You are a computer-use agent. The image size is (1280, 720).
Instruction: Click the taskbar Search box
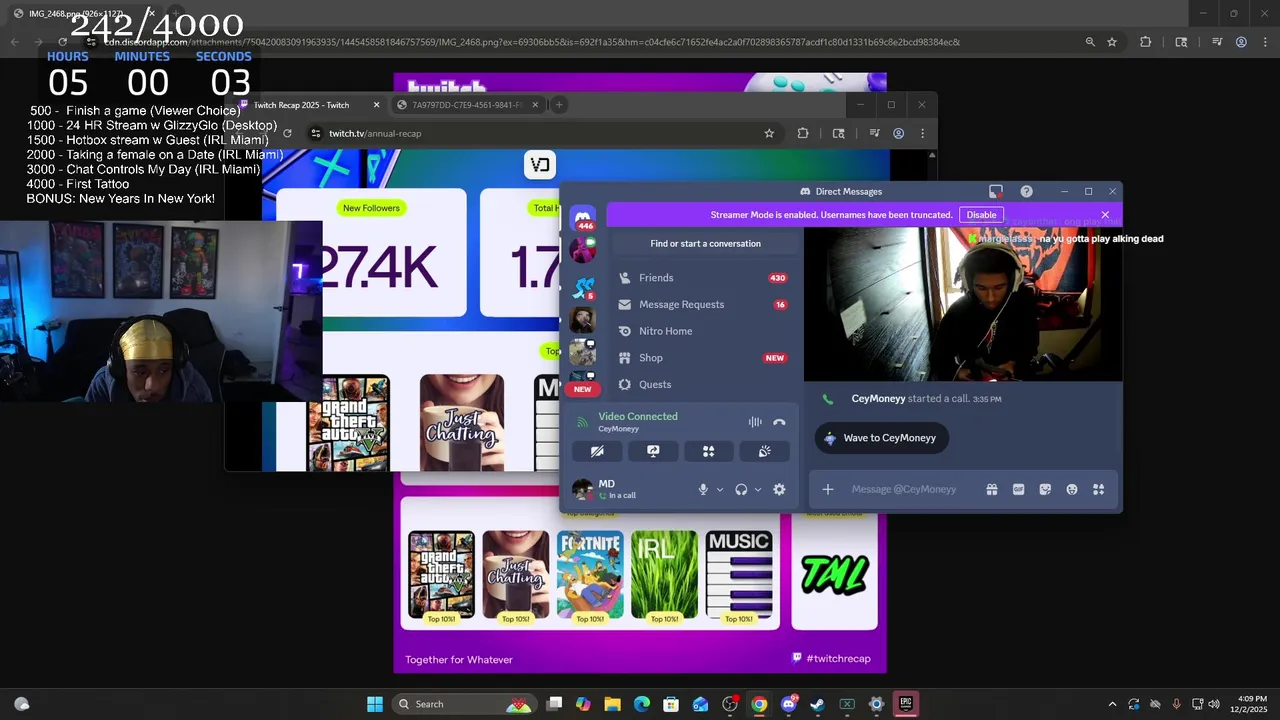click(465, 704)
